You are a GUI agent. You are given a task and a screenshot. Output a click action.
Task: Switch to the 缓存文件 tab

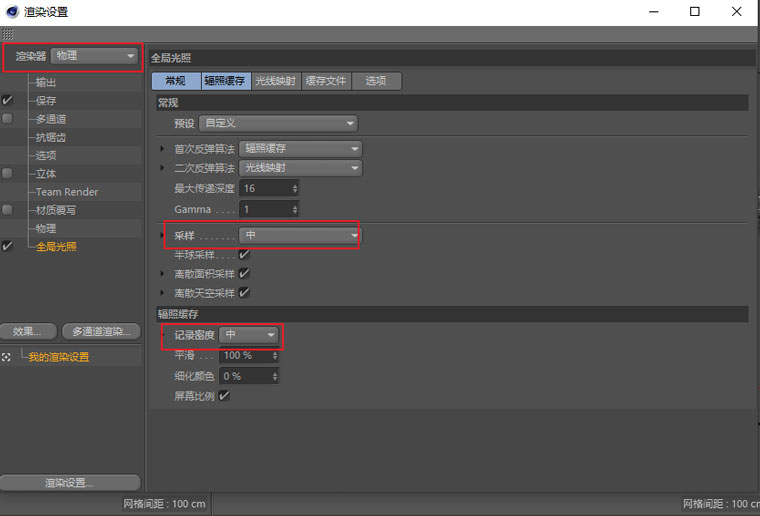(326, 81)
